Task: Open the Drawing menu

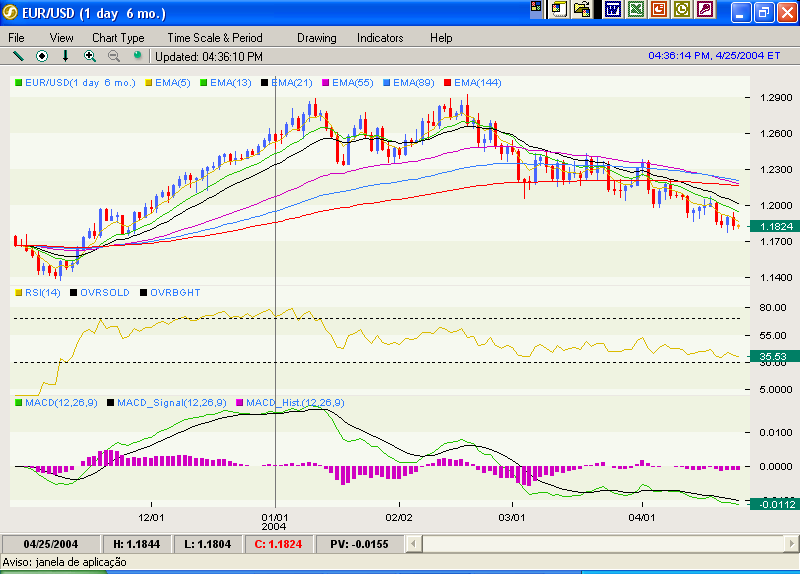Action: (317, 38)
